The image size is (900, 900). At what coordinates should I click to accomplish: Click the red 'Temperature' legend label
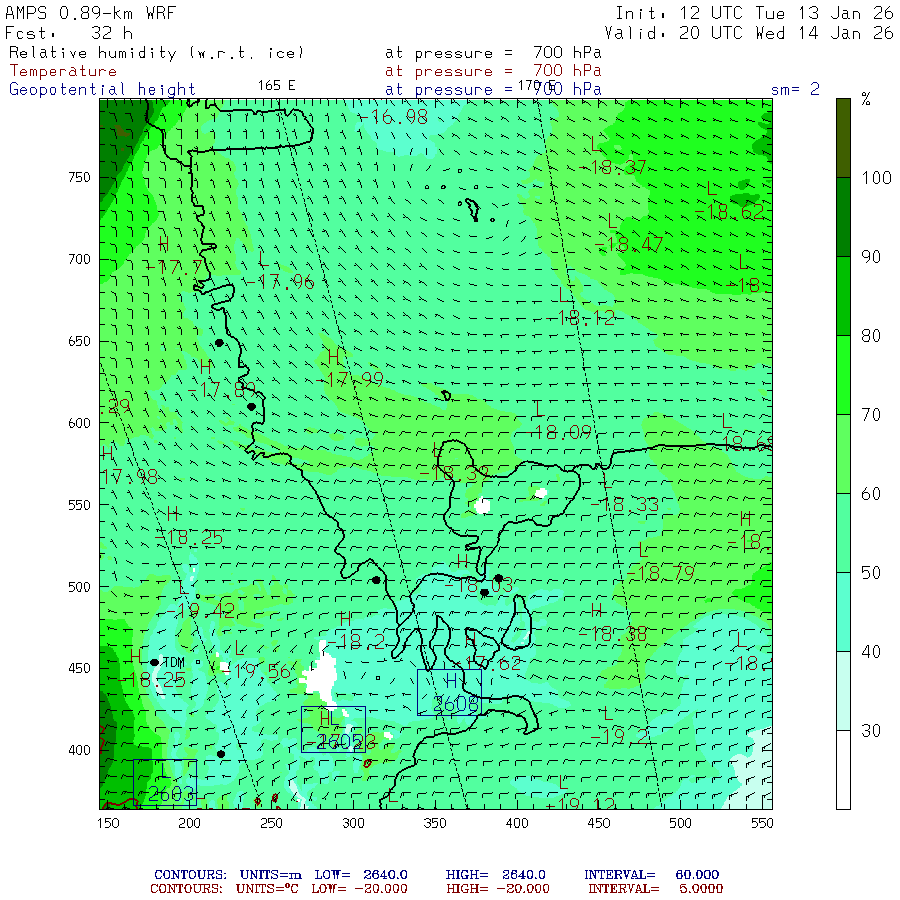click(63, 71)
